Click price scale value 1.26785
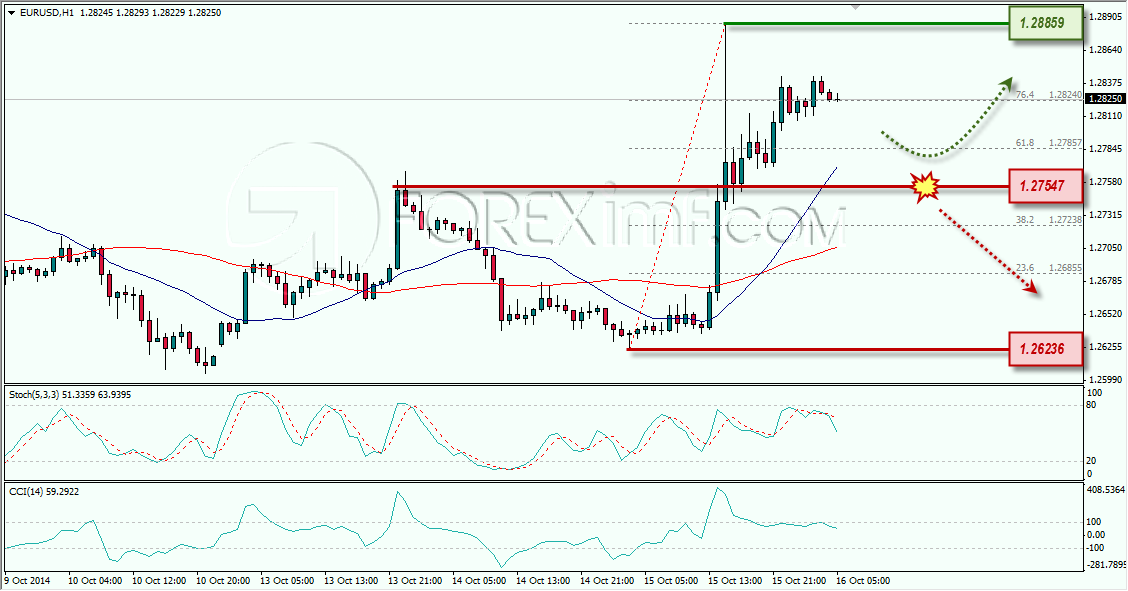 pyautogui.click(x=1106, y=281)
